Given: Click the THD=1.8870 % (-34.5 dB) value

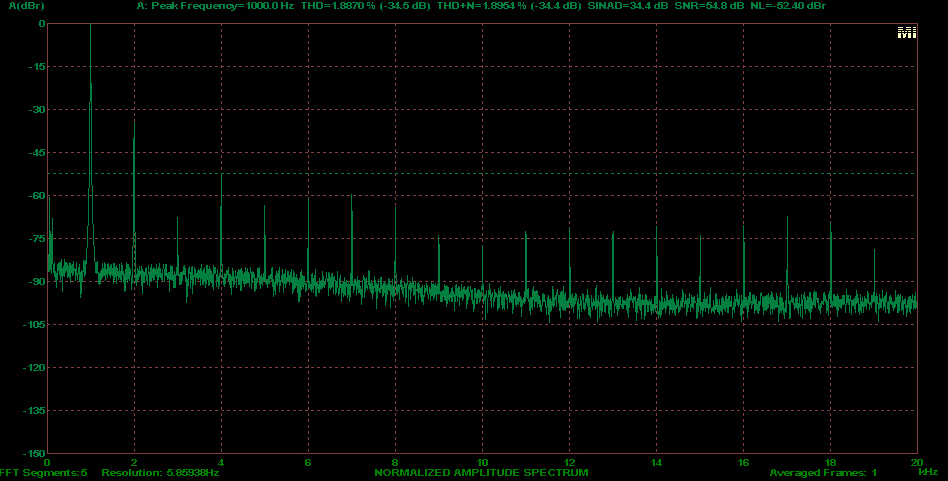Looking at the screenshot, I should point(365,6).
